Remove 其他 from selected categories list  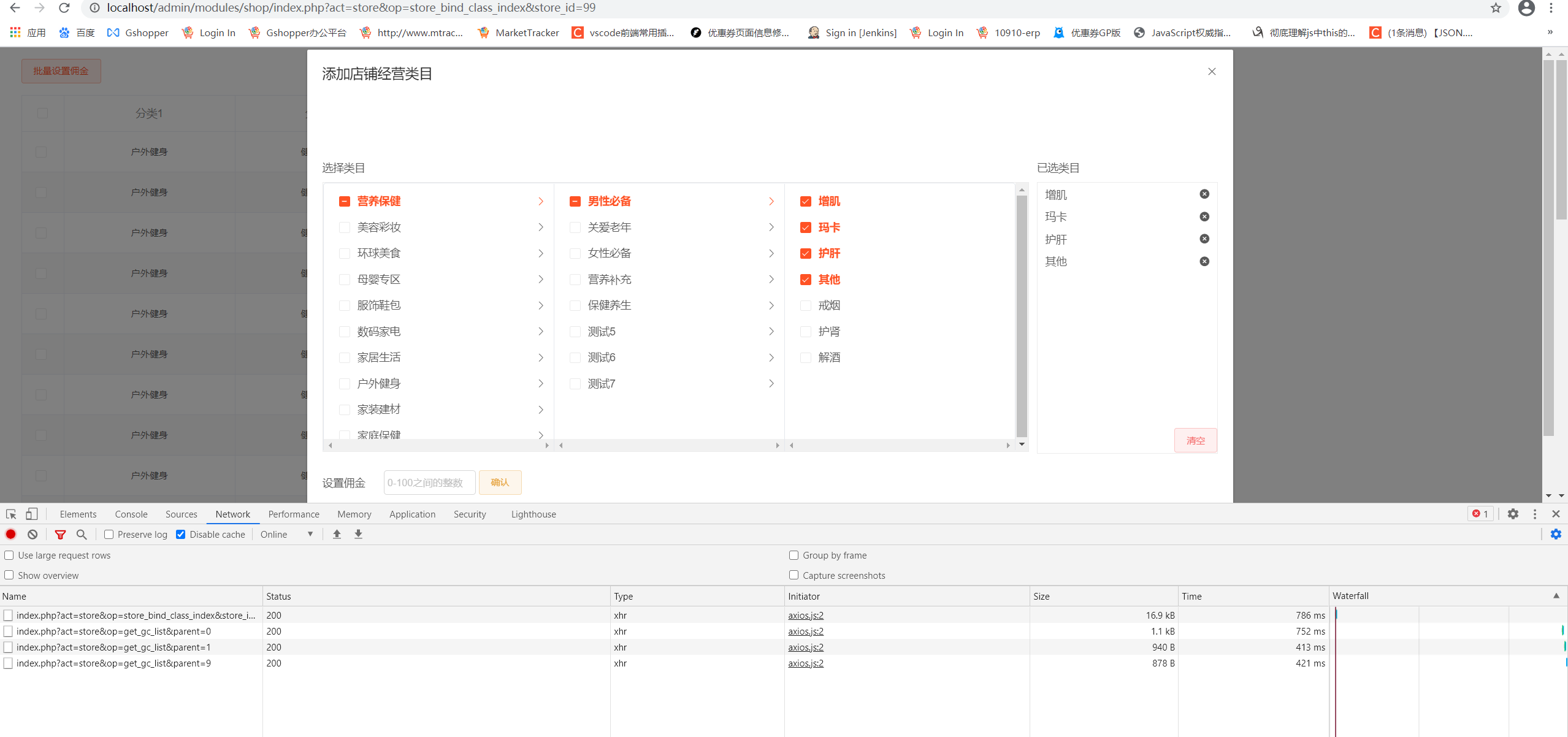(x=1204, y=262)
